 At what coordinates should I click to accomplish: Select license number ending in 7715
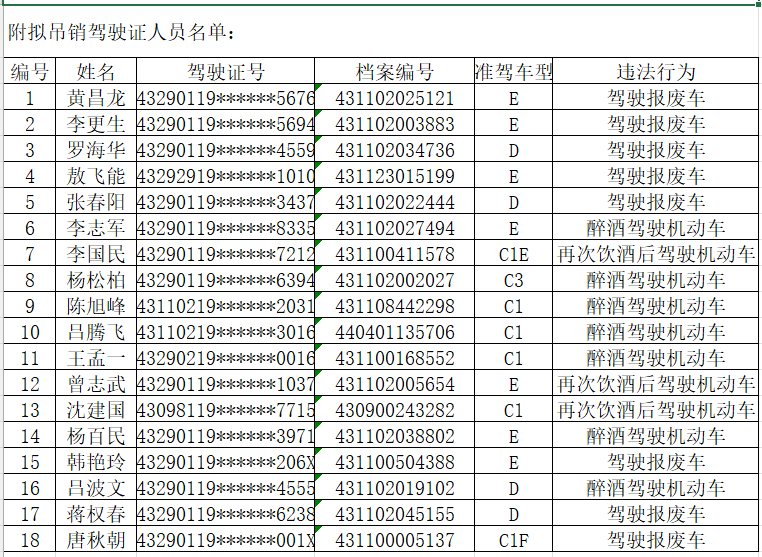click(x=225, y=410)
